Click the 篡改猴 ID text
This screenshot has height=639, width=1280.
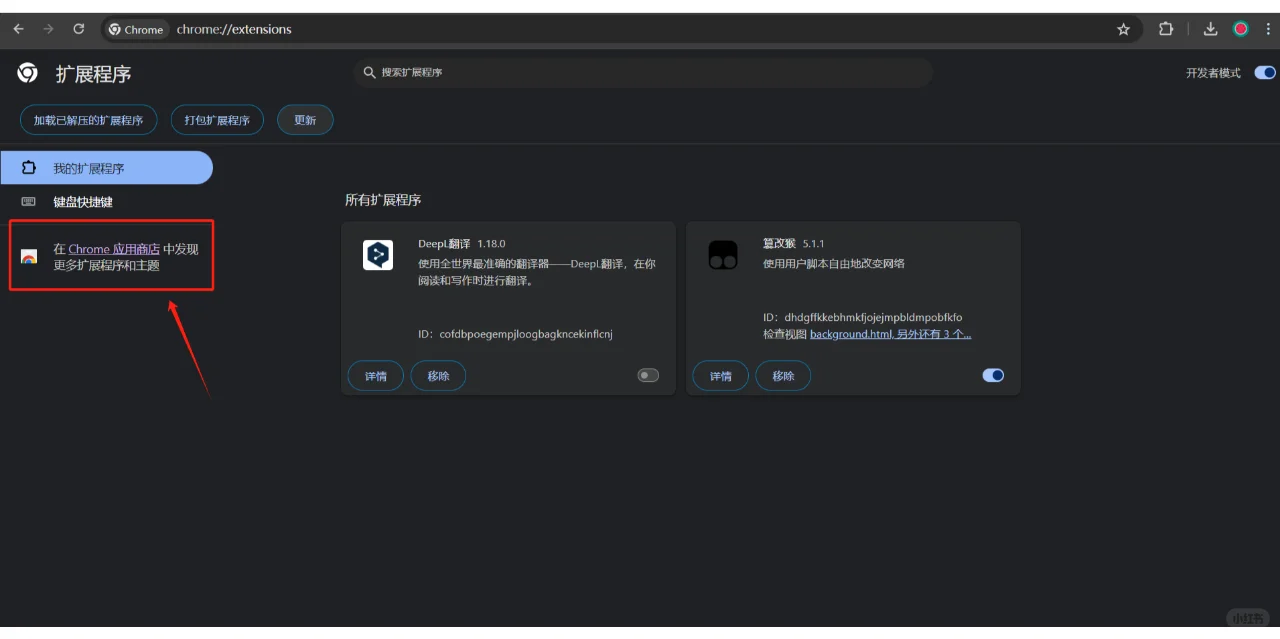pyautogui.click(x=863, y=318)
